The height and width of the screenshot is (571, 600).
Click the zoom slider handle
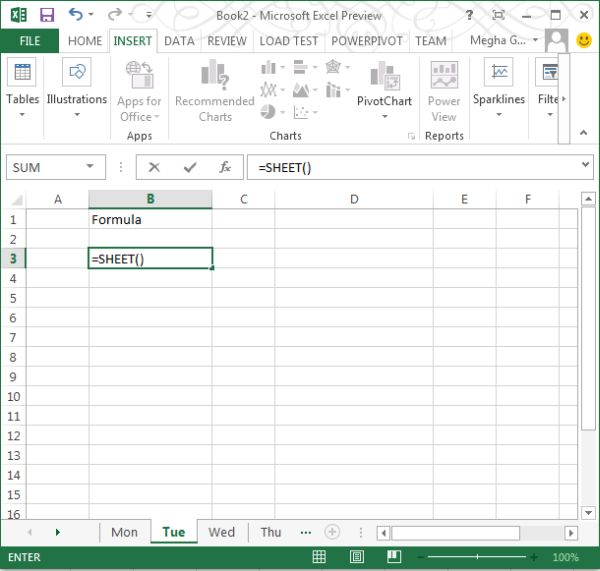point(477,557)
